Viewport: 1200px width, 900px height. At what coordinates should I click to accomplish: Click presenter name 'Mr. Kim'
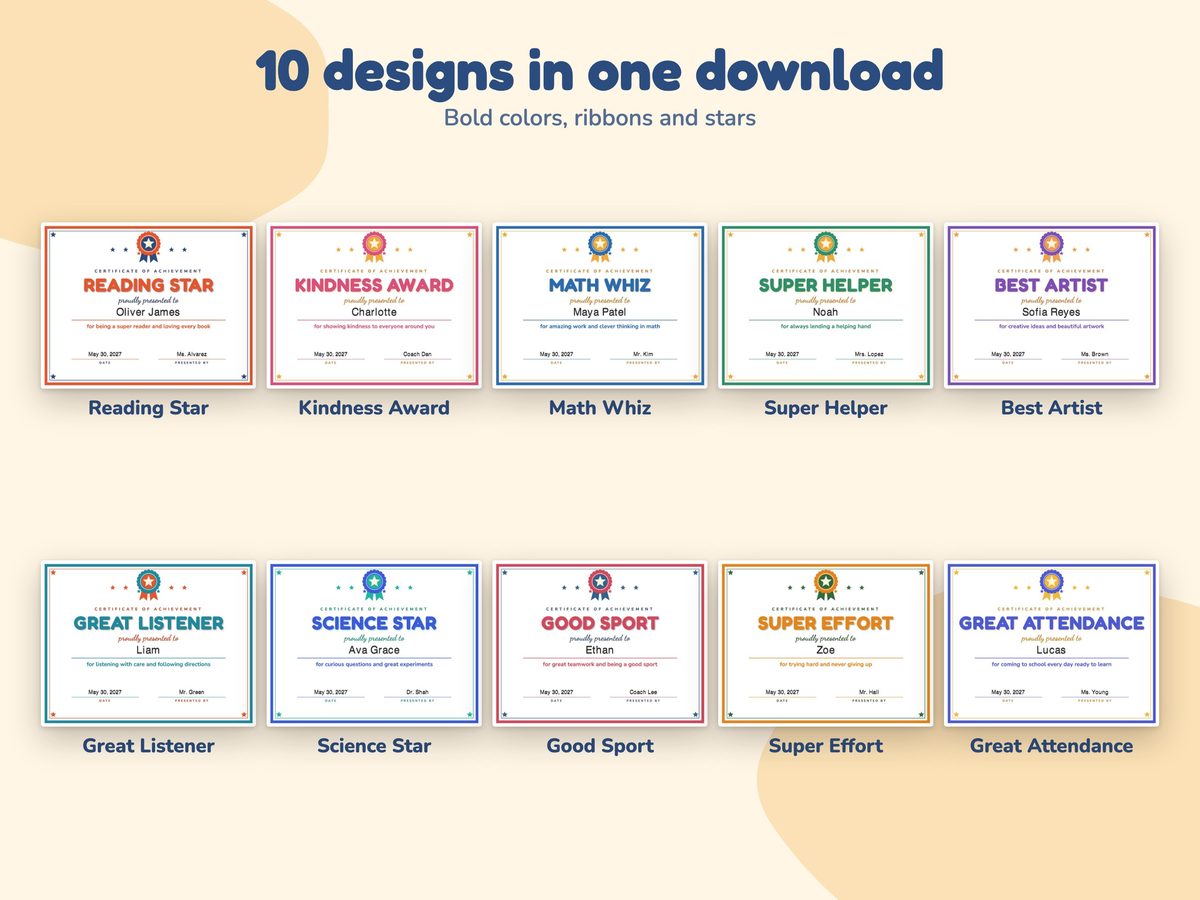[644, 354]
